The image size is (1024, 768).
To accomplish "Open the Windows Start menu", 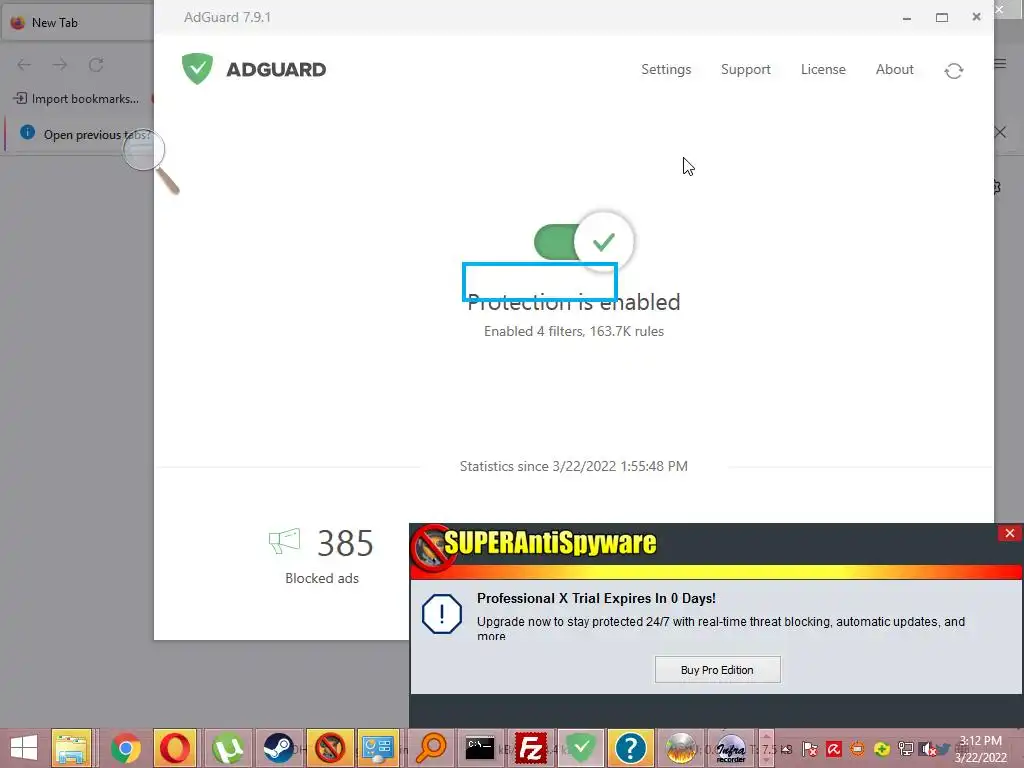I will point(24,748).
